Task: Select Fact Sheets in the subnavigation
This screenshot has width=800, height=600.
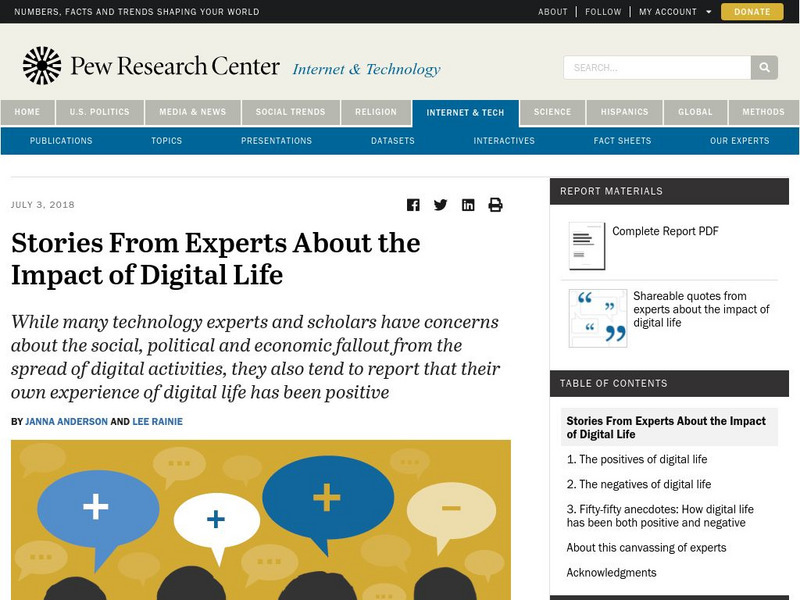Action: click(x=622, y=141)
